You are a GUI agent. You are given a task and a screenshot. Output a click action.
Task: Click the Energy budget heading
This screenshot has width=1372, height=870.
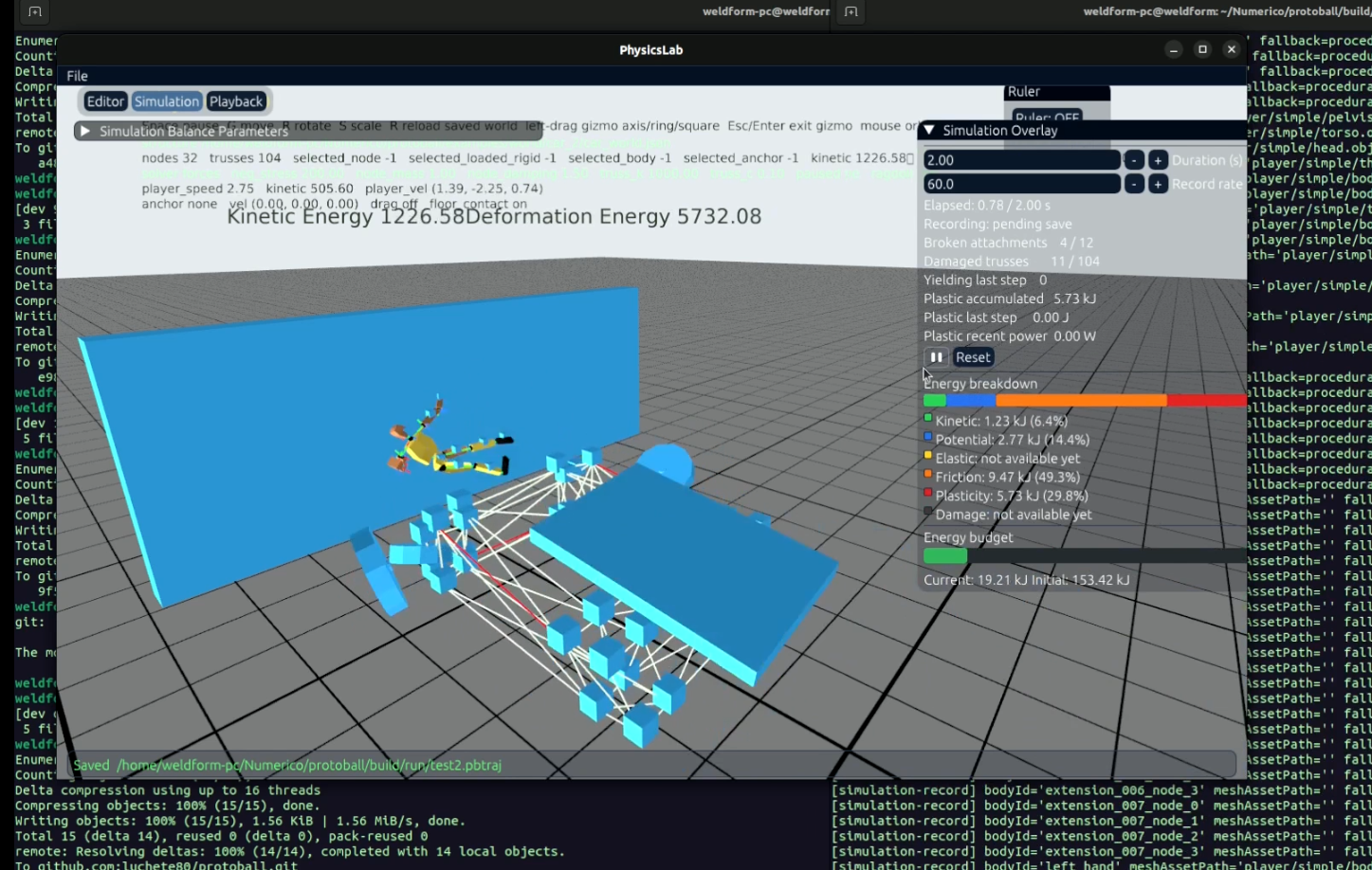click(968, 537)
